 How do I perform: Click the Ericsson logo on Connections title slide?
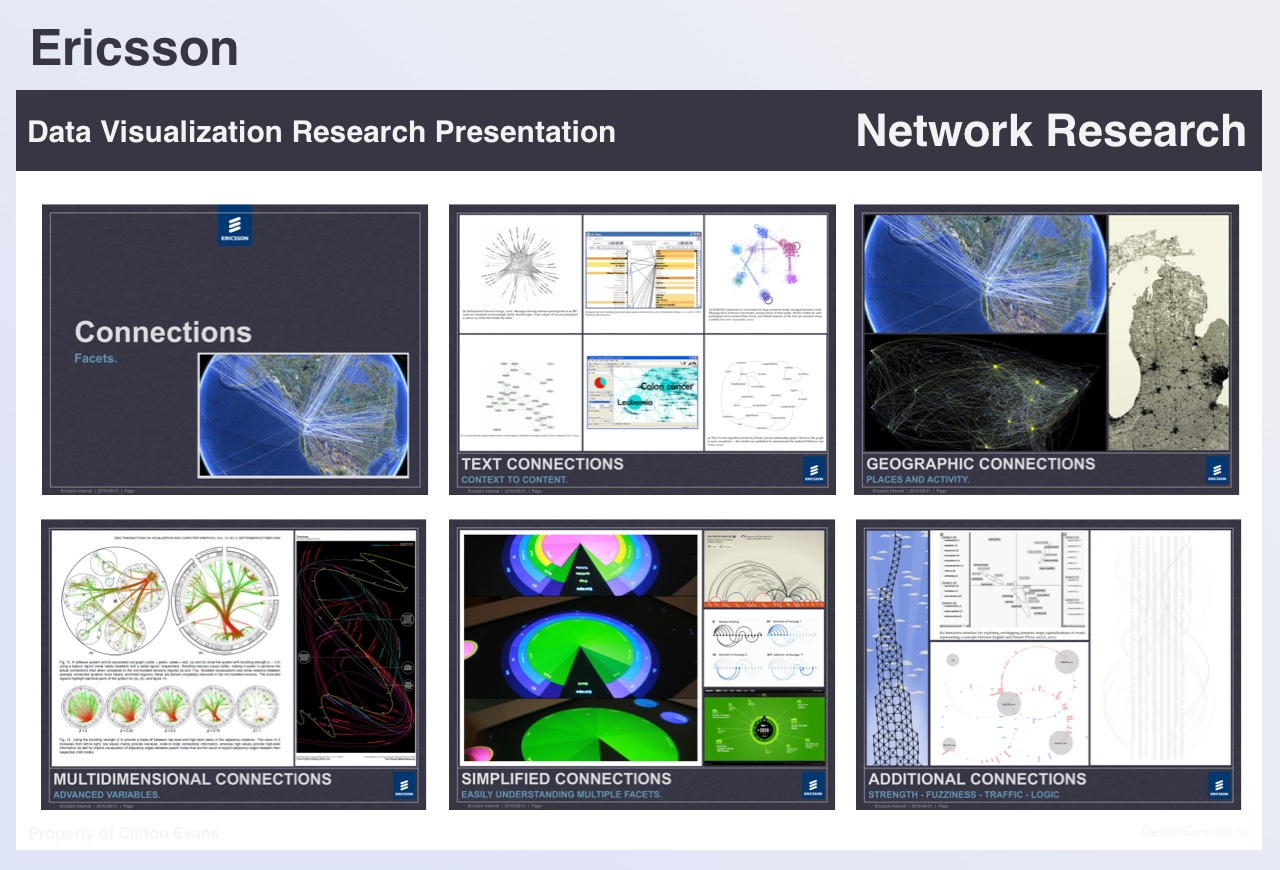point(235,226)
